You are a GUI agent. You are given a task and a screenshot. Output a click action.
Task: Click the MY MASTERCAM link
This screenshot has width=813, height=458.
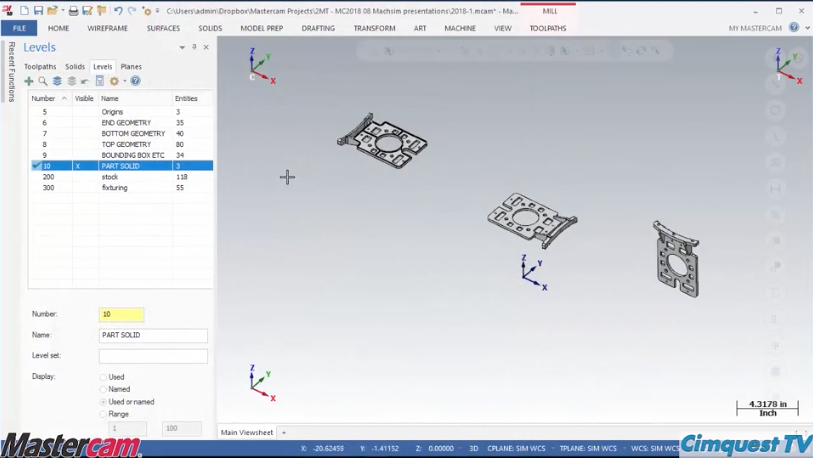(755, 28)
